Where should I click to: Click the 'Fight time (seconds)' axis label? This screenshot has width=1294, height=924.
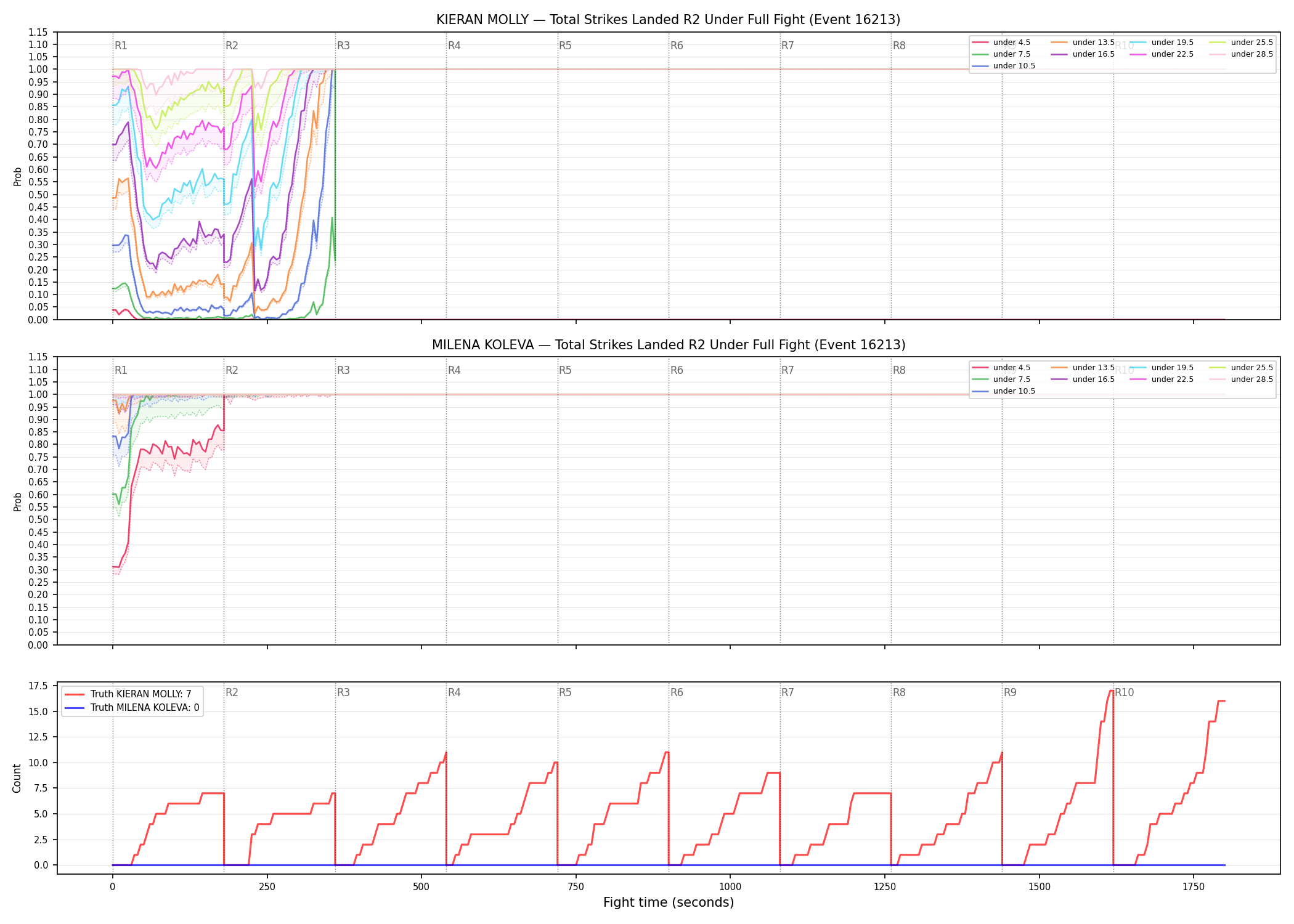click(x=669, y=902)
